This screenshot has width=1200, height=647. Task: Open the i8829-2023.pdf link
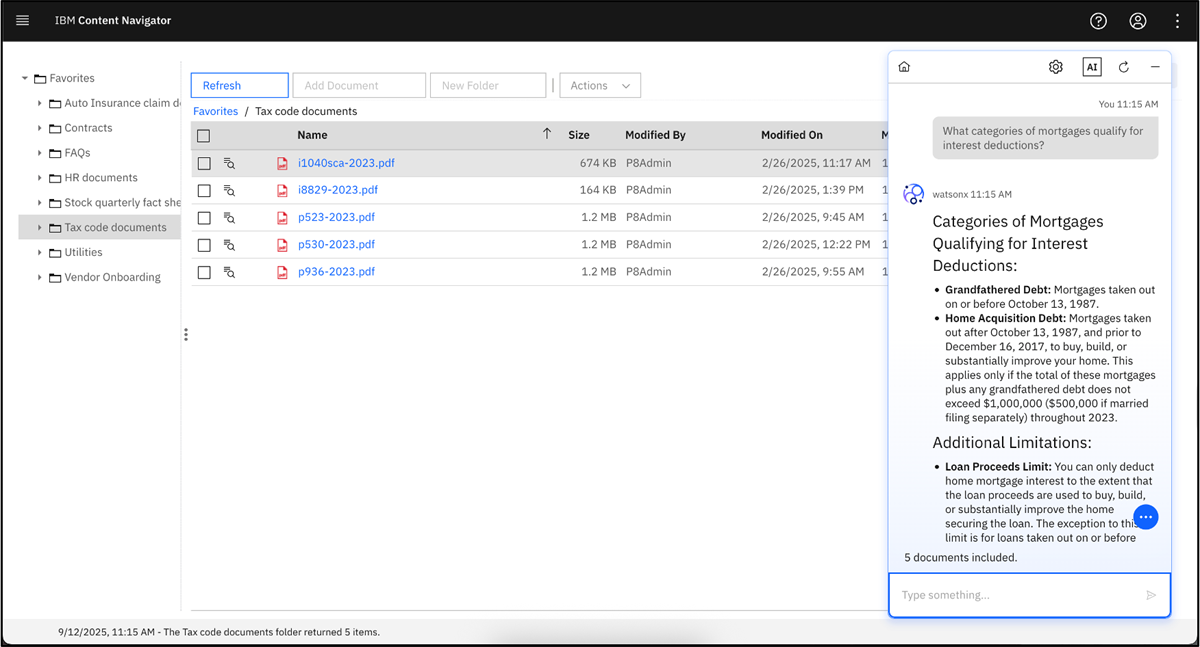tap(338, 190)
